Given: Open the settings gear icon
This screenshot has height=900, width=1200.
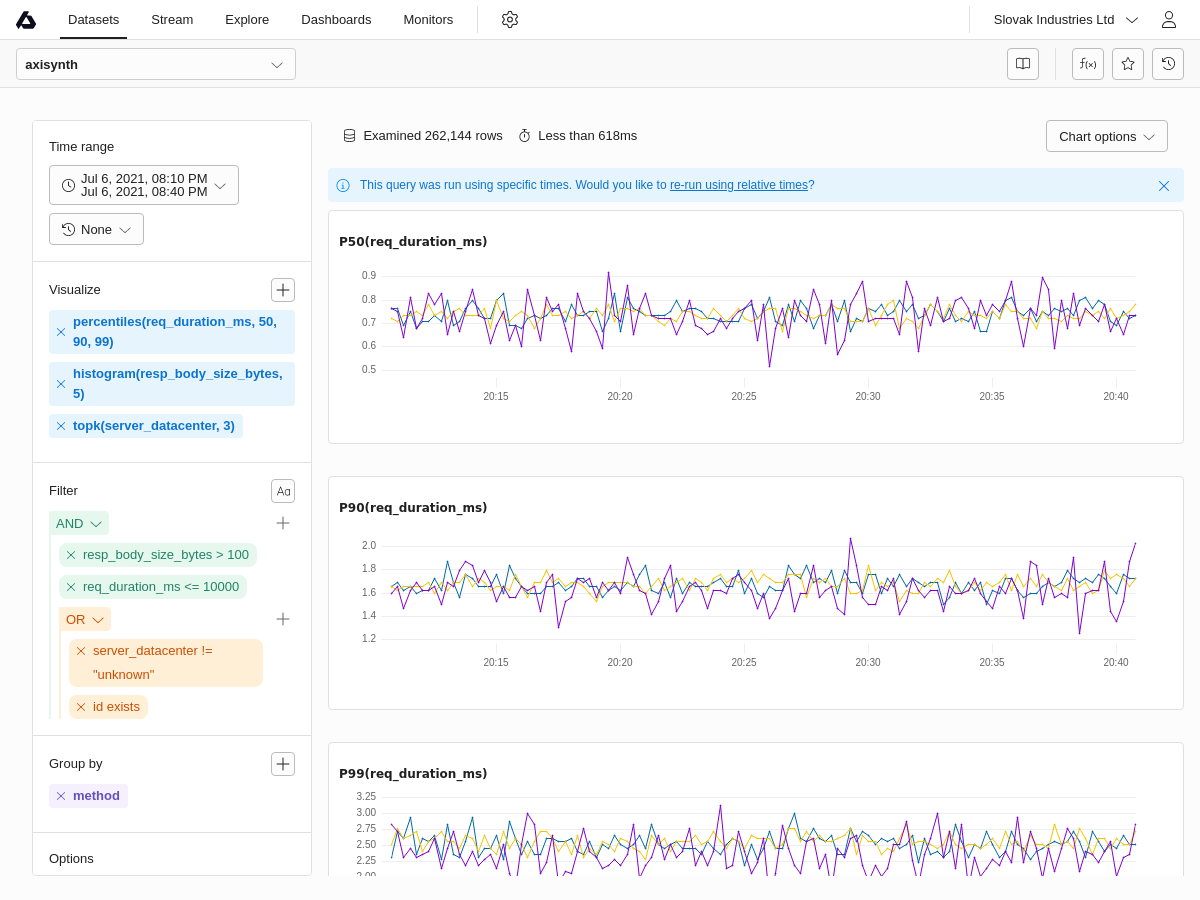Looking at the screenshot, I should click(510, 20).
